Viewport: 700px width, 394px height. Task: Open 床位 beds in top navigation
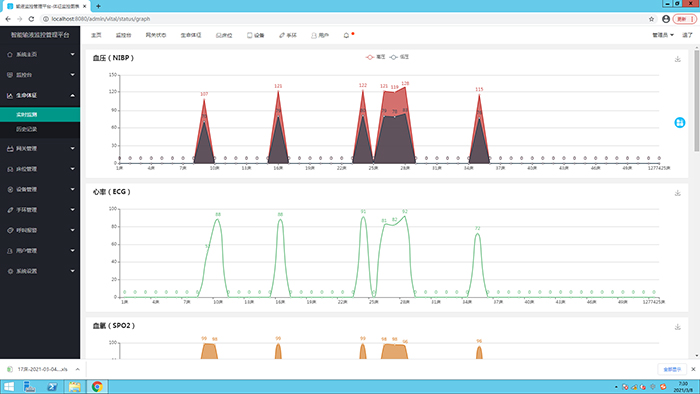coord(224,35)
